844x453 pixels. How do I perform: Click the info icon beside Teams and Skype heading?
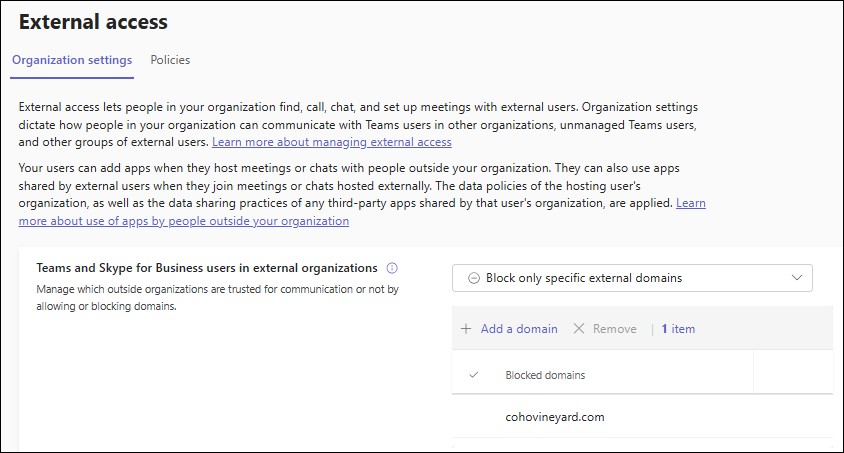pos(392,268)
